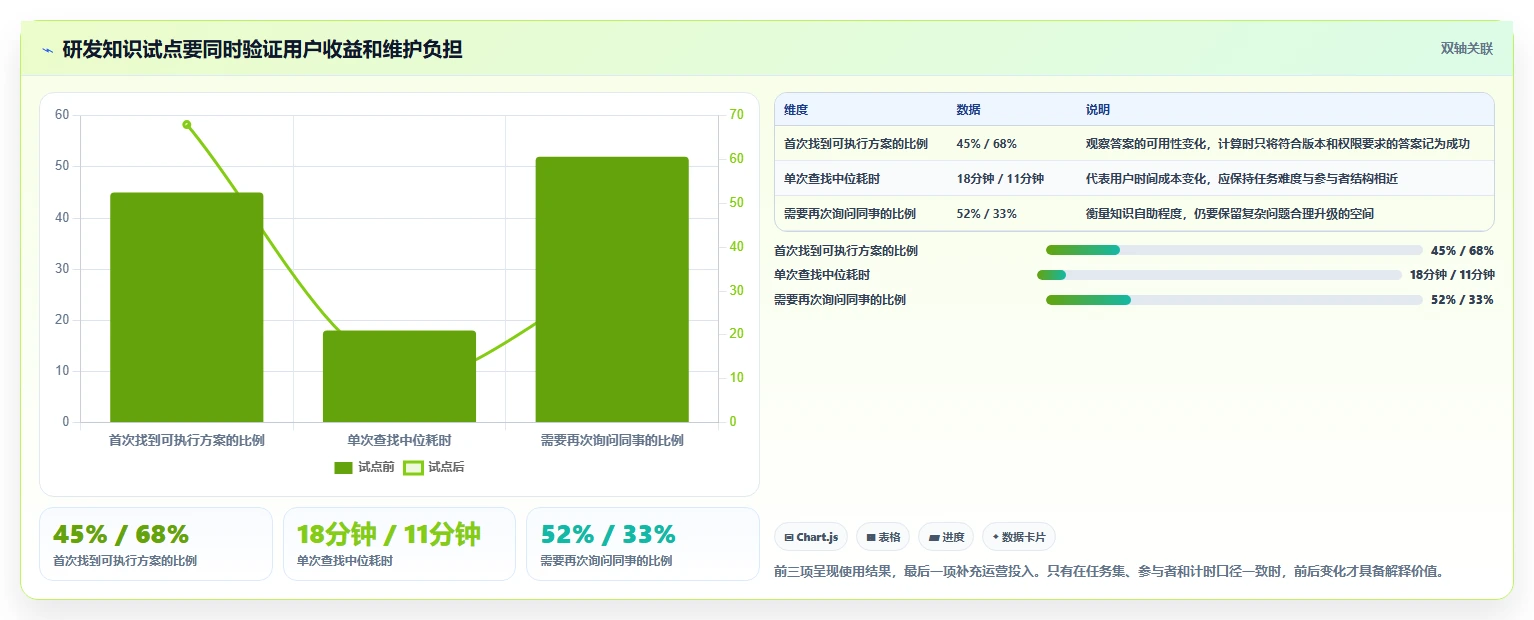Image resolution: width=1534 pixels, height=620 pixels.
Task: Click the description starting 代表用户时间成本变化
Action: click(1242, 179)
